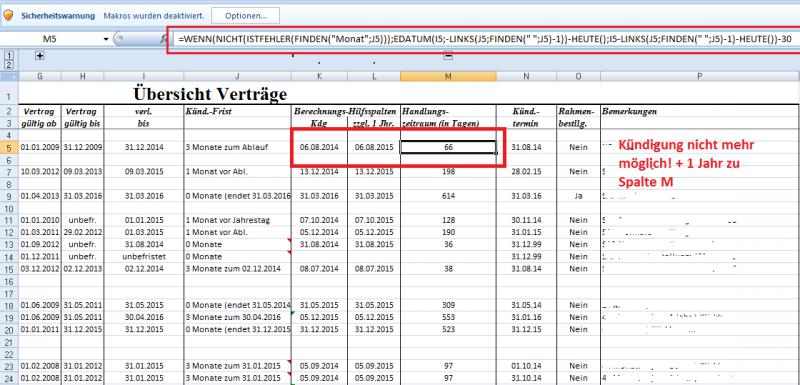Select cell 01.10.14 in row 23

point(526,366)
